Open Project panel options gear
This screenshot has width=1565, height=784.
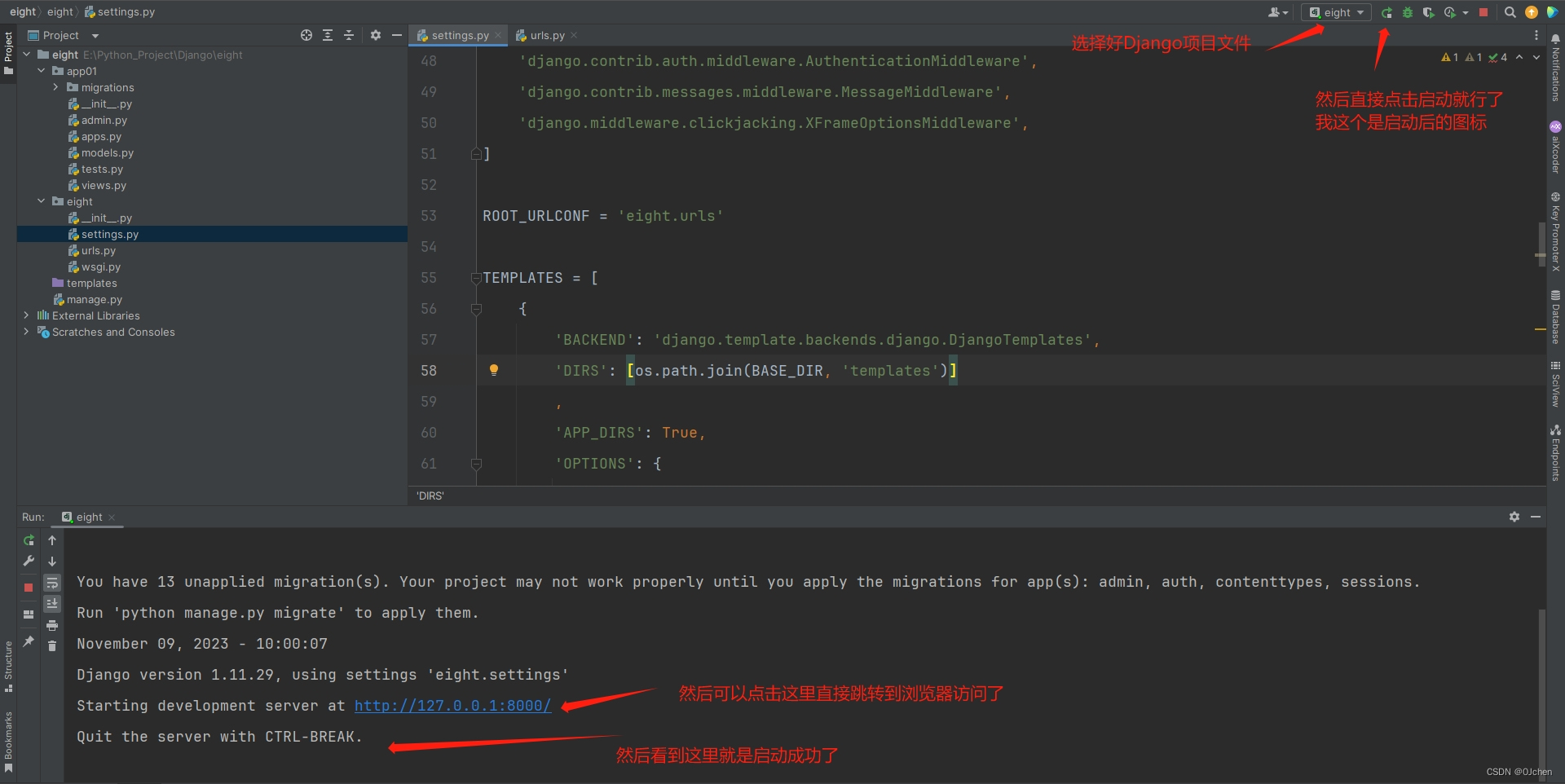[x=376, y=35]
